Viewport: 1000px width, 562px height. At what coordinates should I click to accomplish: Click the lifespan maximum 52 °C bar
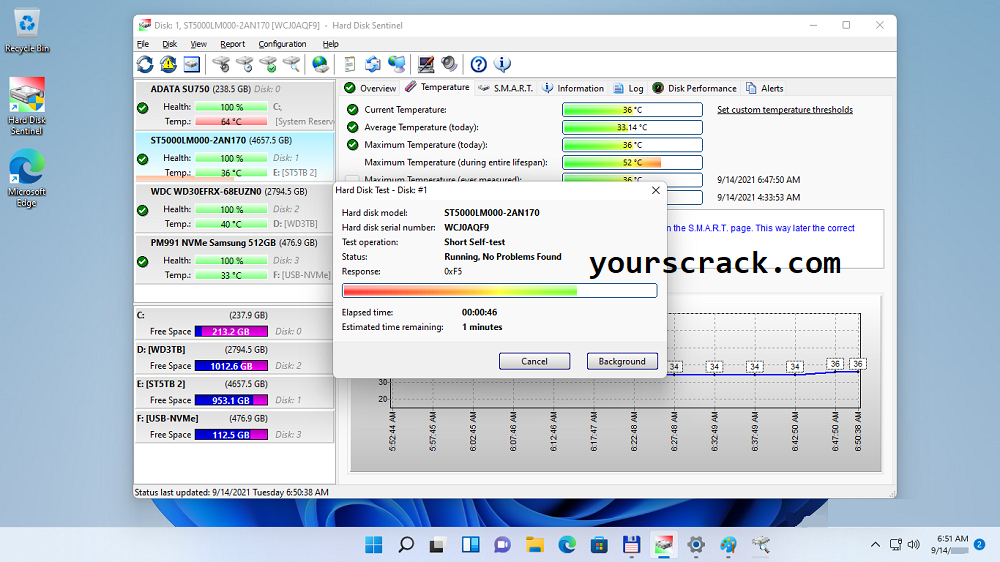tap(632, 163)
